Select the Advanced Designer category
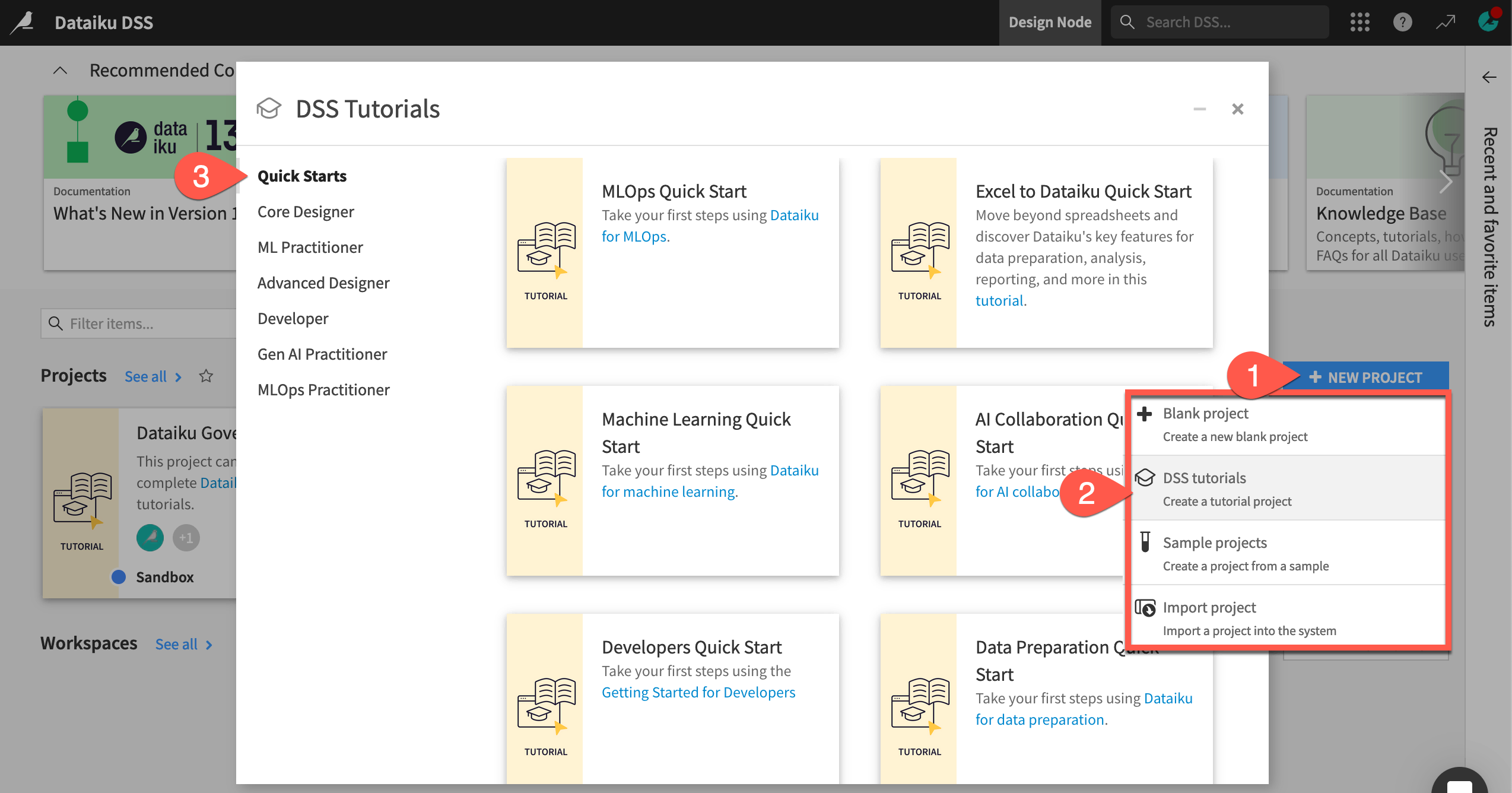 click(x=324, y=282)
